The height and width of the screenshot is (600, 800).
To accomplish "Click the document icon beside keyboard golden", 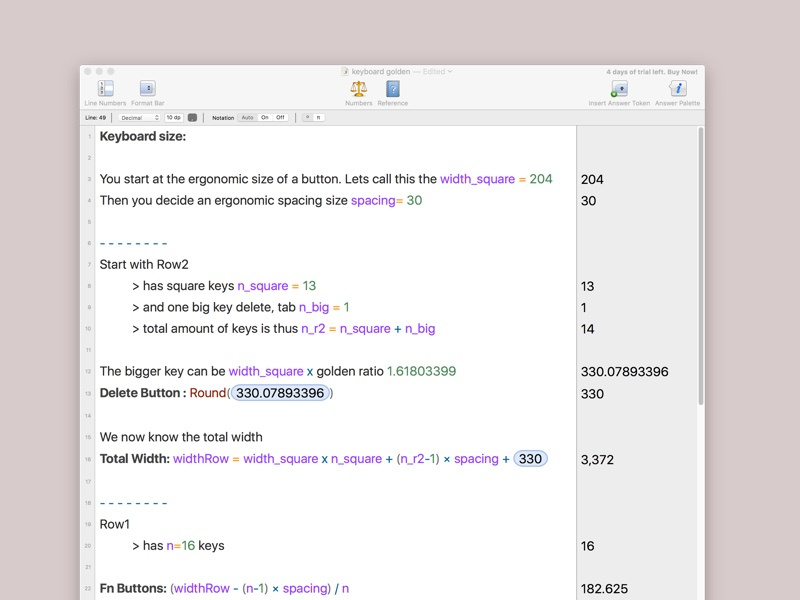I will 345,72.
